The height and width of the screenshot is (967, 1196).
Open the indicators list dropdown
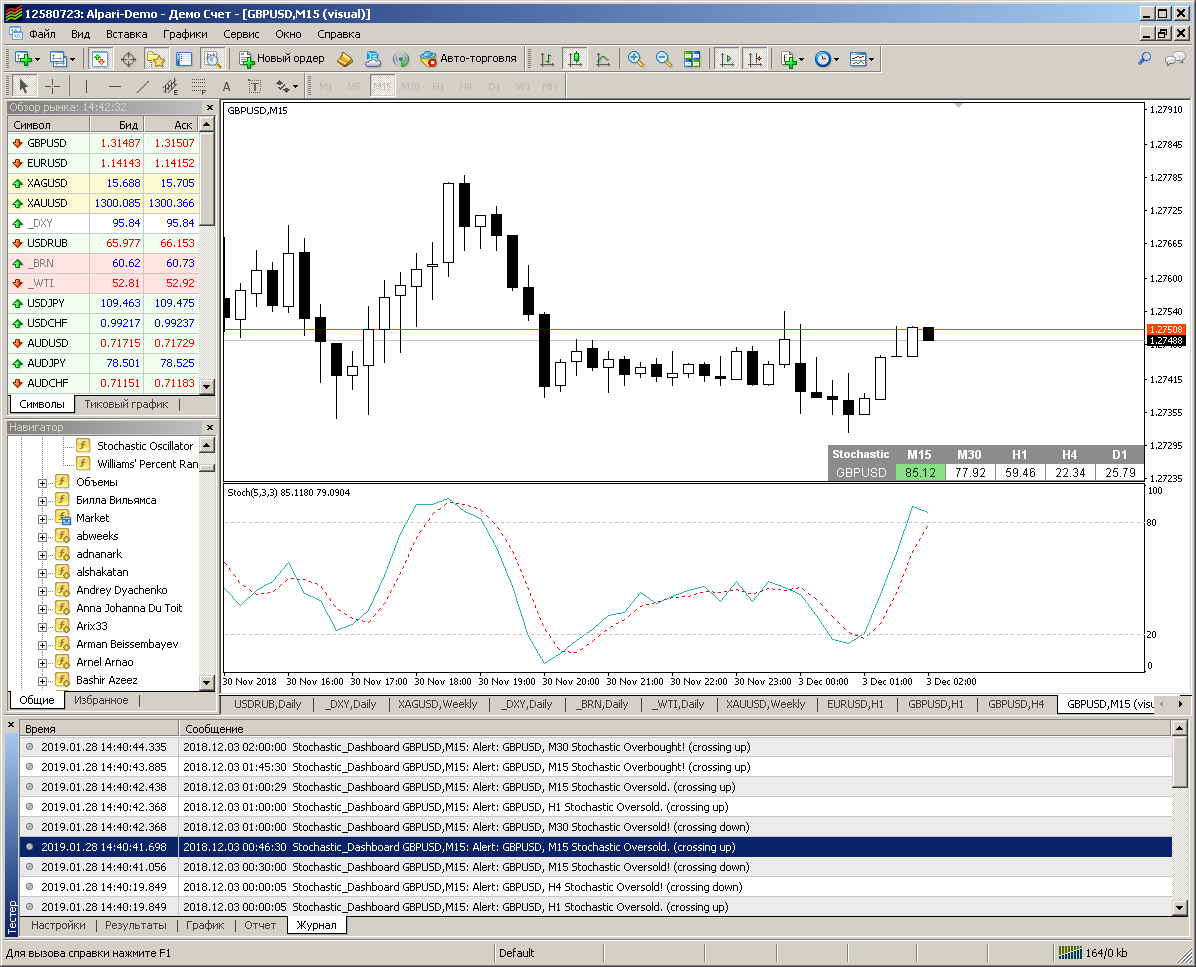click(792, 59)
